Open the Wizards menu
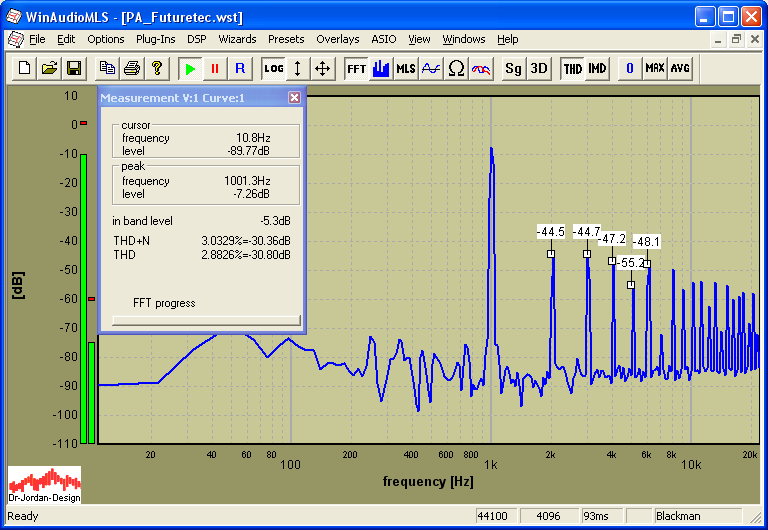The image size is (768, 530). tap(237, 39)
